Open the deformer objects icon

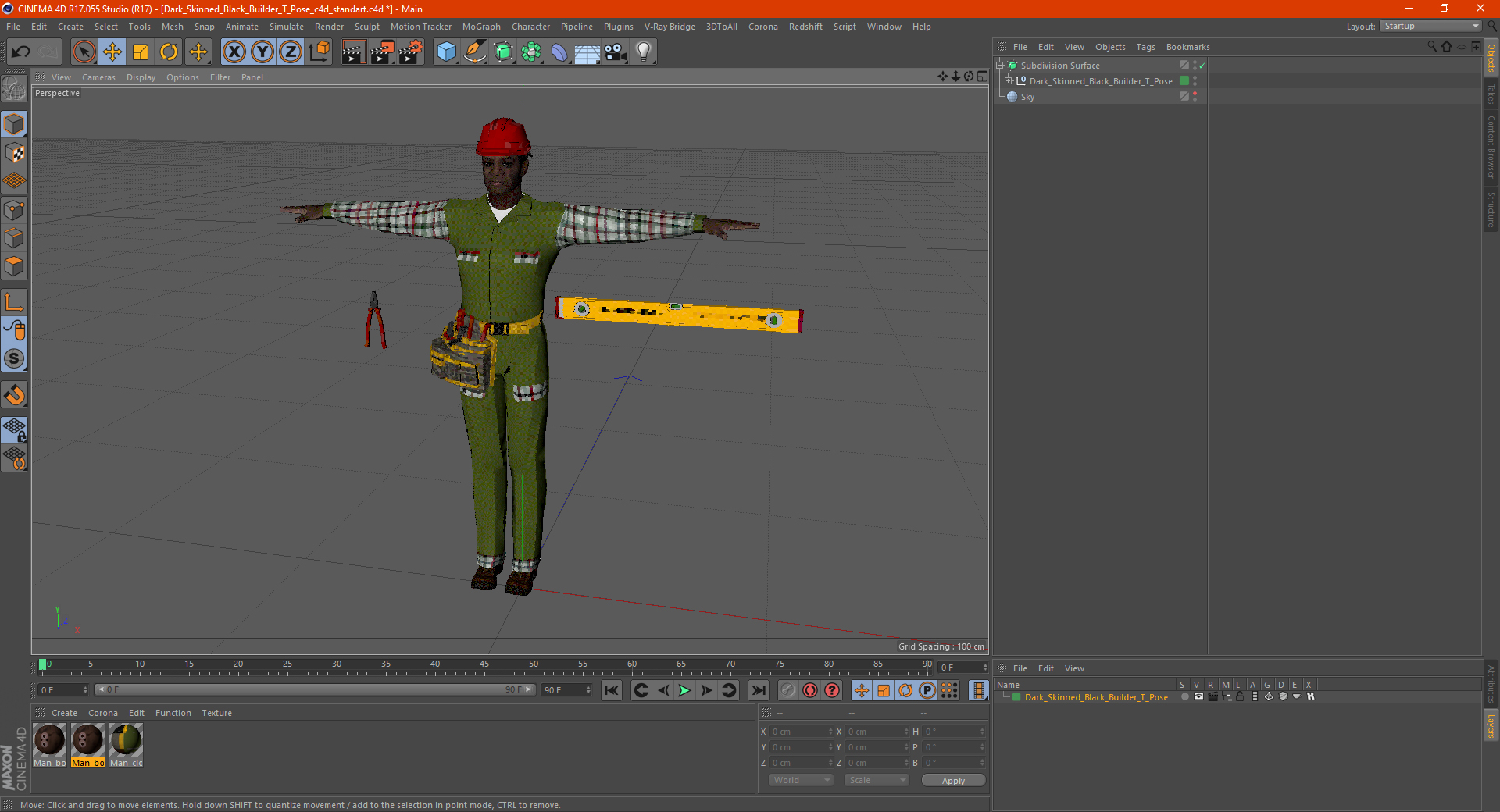(559, 52)
